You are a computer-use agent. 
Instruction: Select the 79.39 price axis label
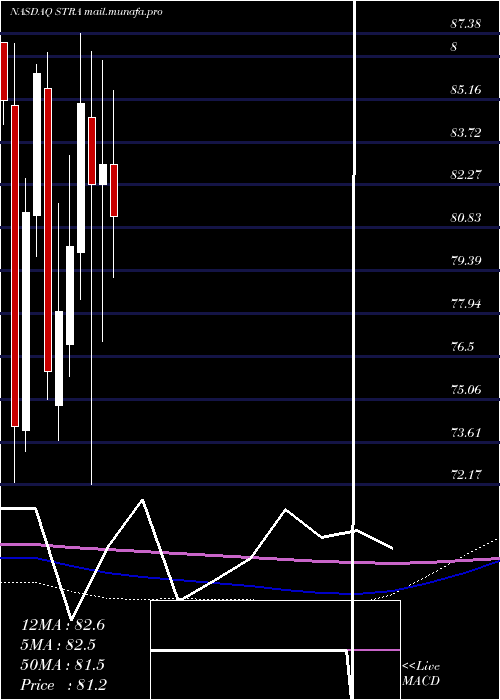pyautogui.click(x=466, y=260)
